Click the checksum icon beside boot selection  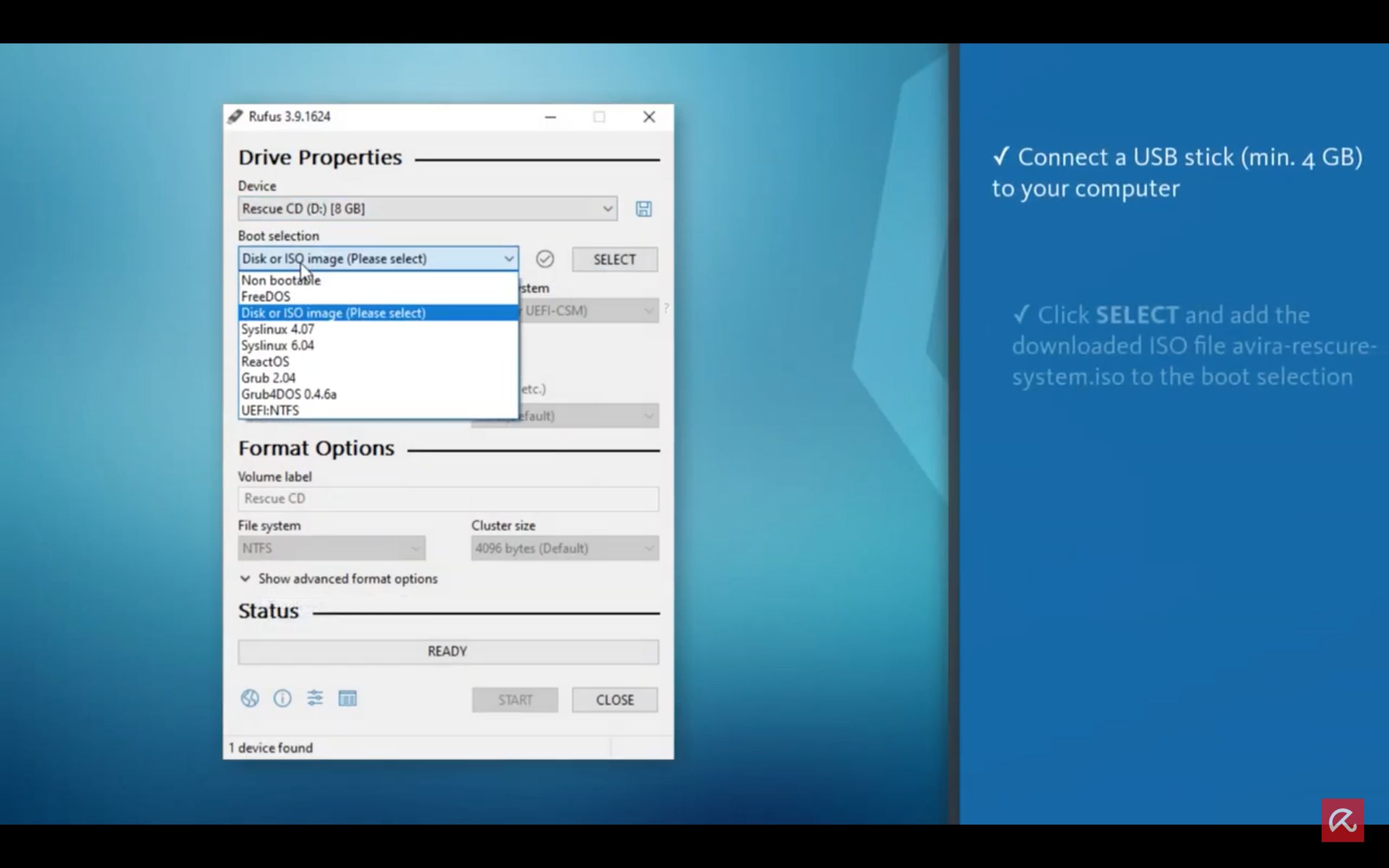[545, 259]
